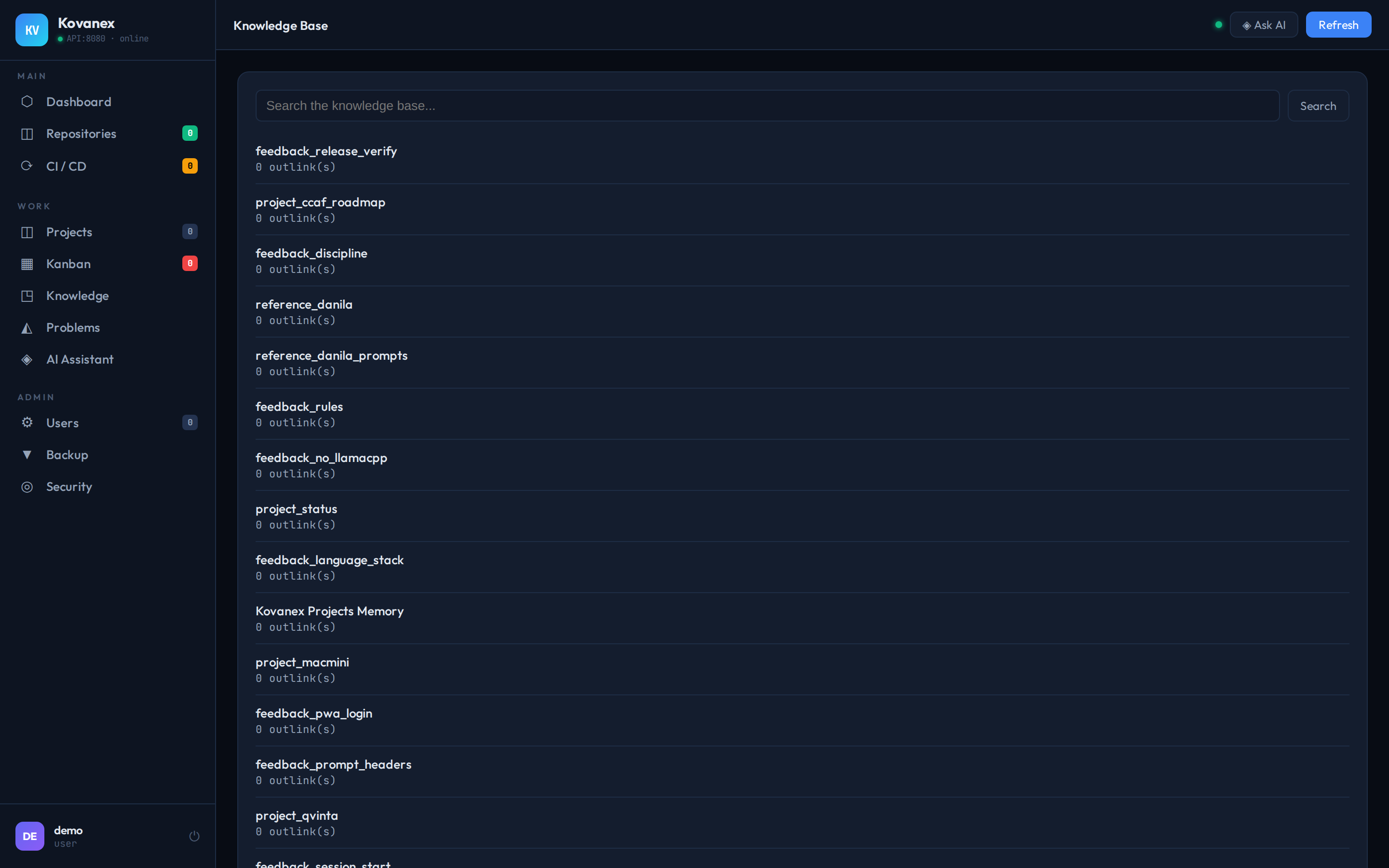The height and width of the screenshot is (868, 1389).
Task: Open the project_macmini entry
Action: (x=803, y=669)
